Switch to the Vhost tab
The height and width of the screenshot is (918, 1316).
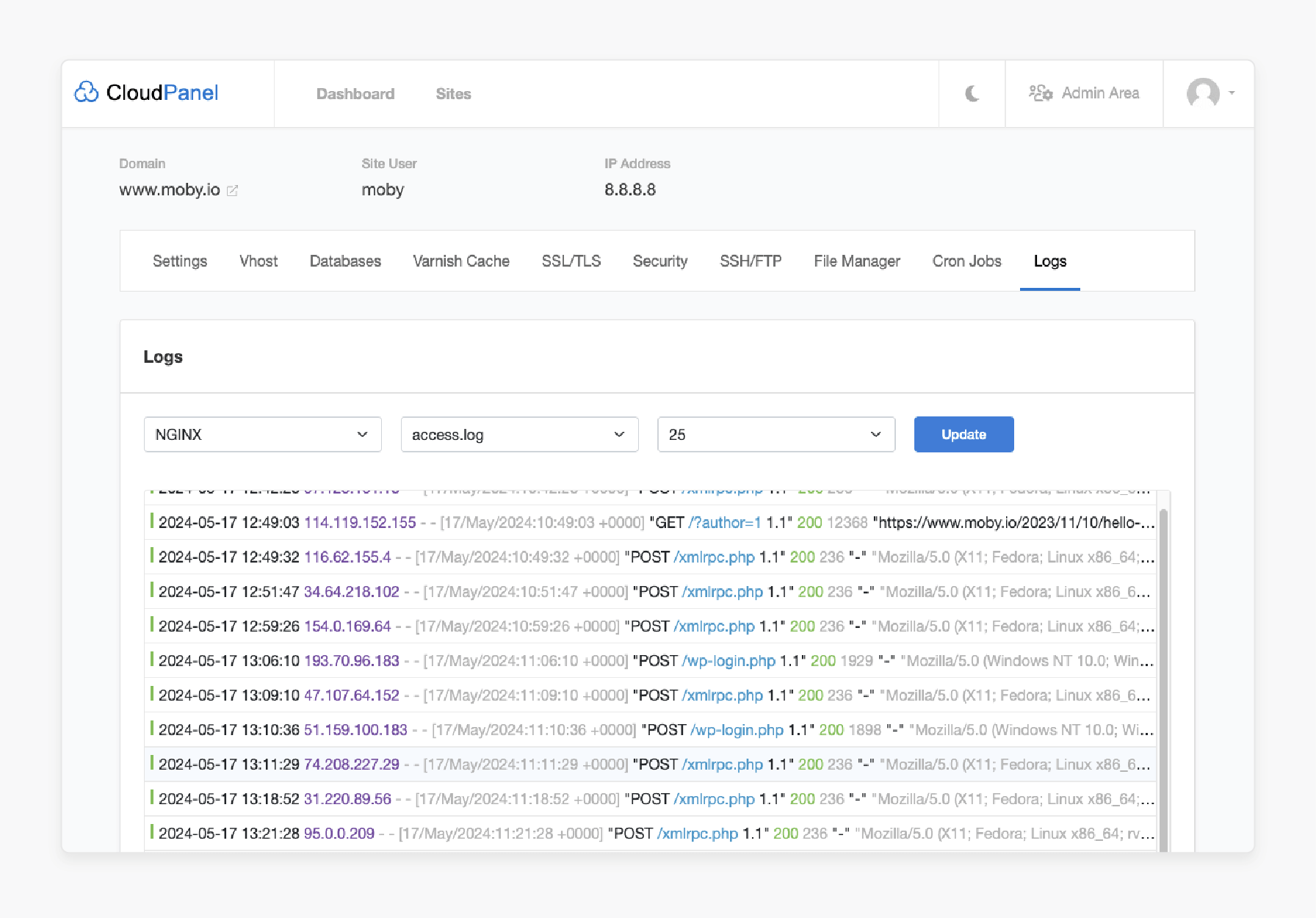(258, 261)
